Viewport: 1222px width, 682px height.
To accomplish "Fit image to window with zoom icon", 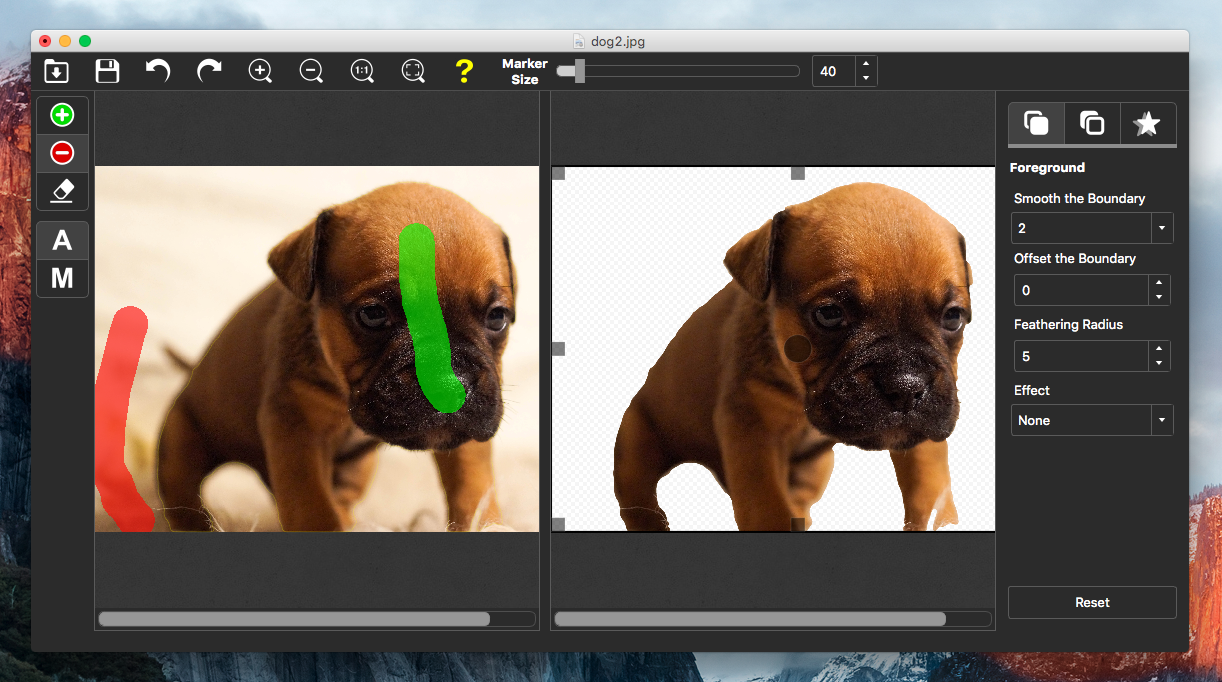I will pos(413,71).
